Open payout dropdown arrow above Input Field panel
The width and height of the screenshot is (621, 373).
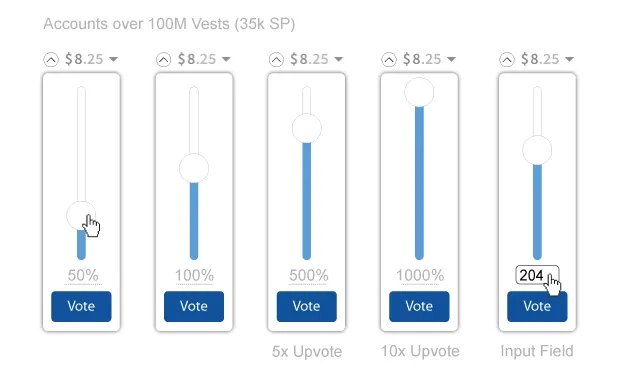point(569,59)
